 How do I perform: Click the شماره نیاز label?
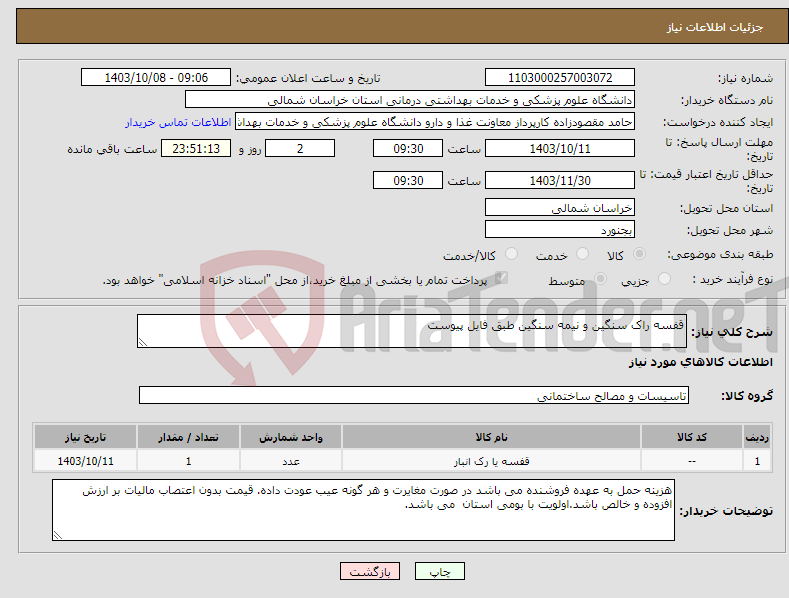[745, 79]
